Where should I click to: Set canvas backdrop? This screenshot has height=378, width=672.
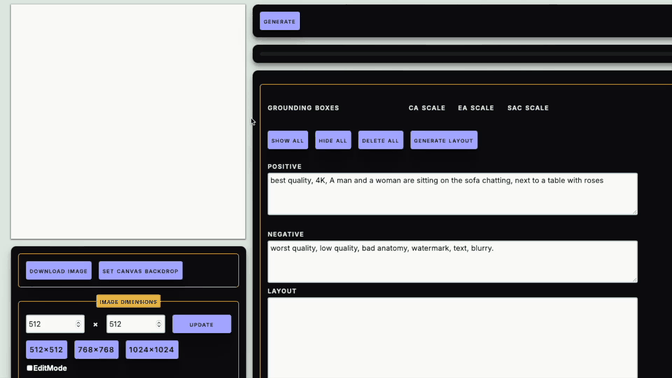point(141,271)
